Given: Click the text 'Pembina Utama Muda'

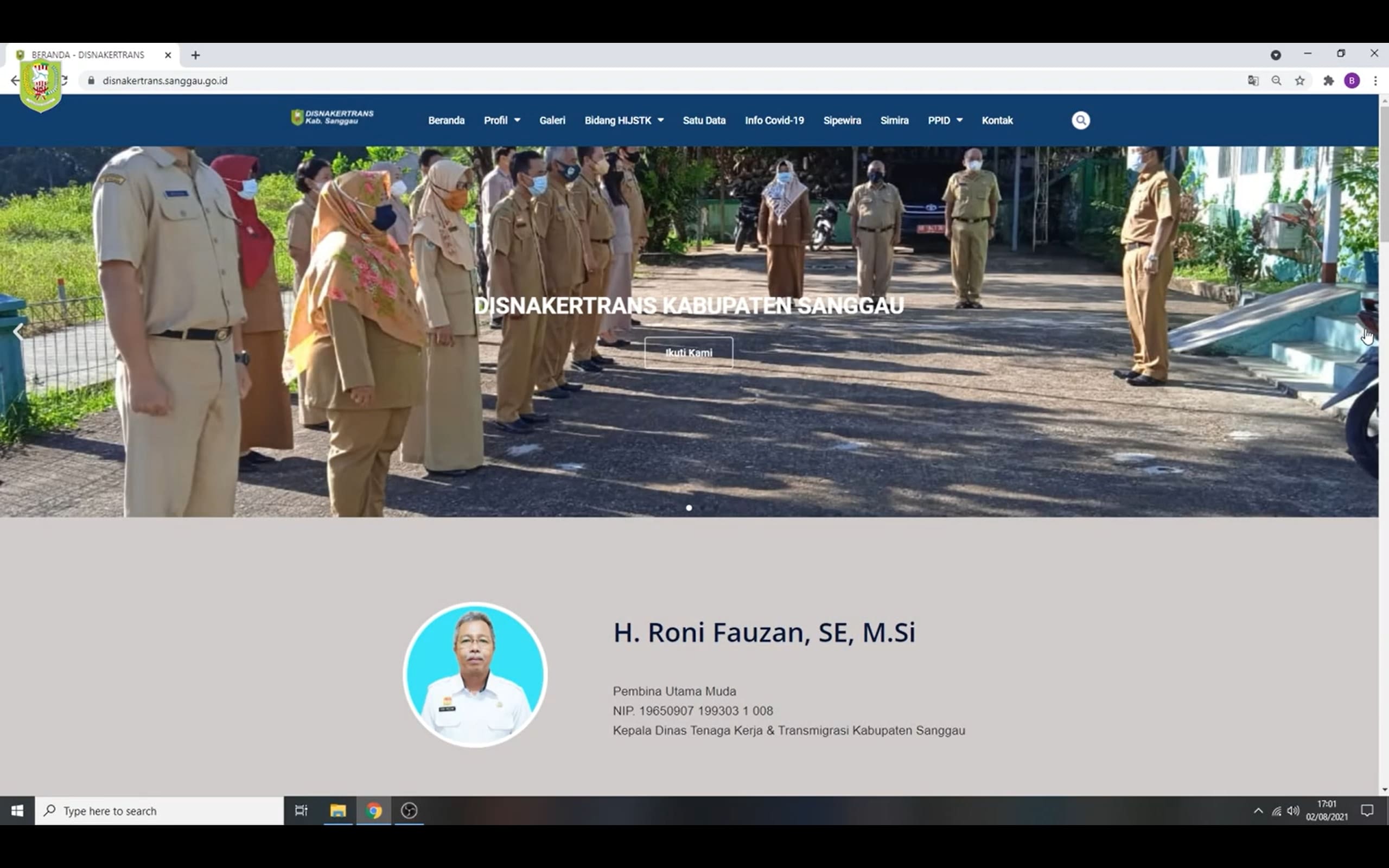Looking at the screenshot, I should click(x=674, y=691).
